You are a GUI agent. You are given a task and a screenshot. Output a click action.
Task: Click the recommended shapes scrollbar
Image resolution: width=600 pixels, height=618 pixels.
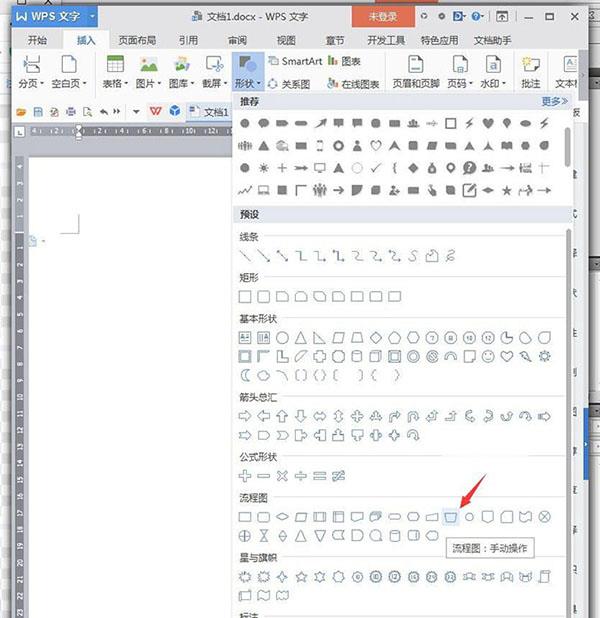(x=567, y=147)
